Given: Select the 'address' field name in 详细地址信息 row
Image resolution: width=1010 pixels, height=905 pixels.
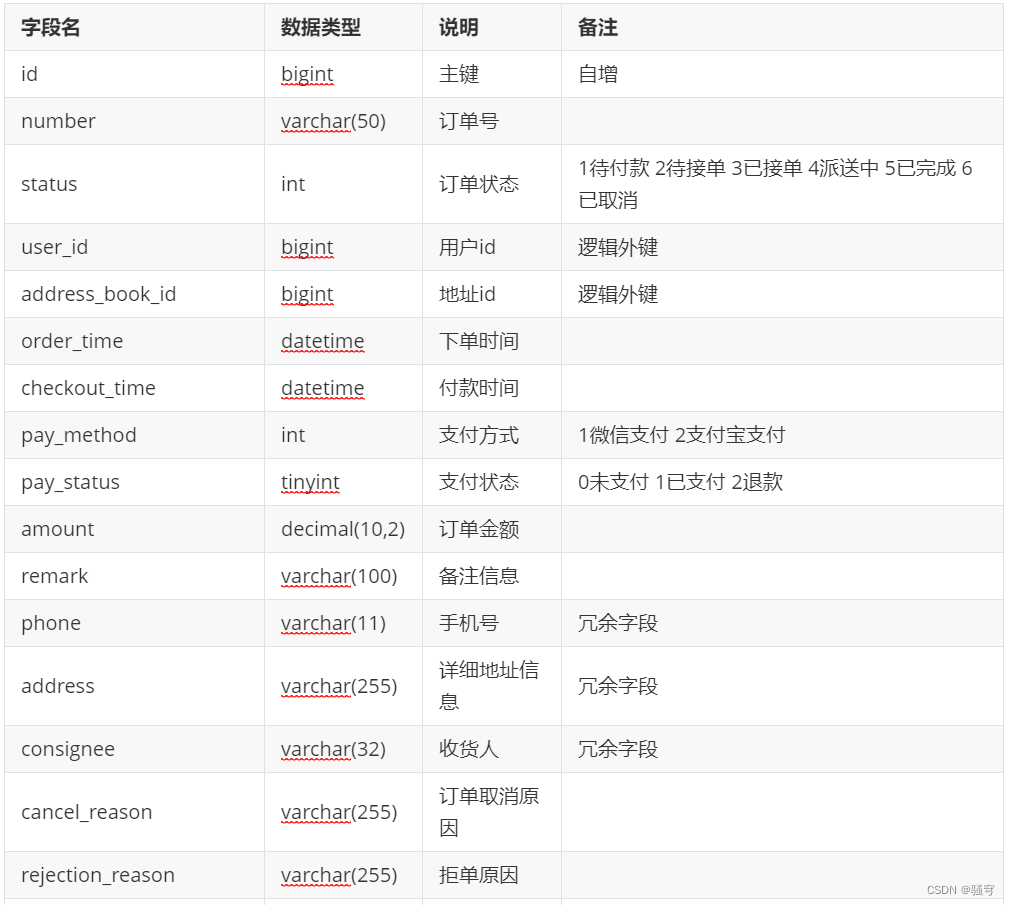Looking at the screenshot, I should click(57, 687).
